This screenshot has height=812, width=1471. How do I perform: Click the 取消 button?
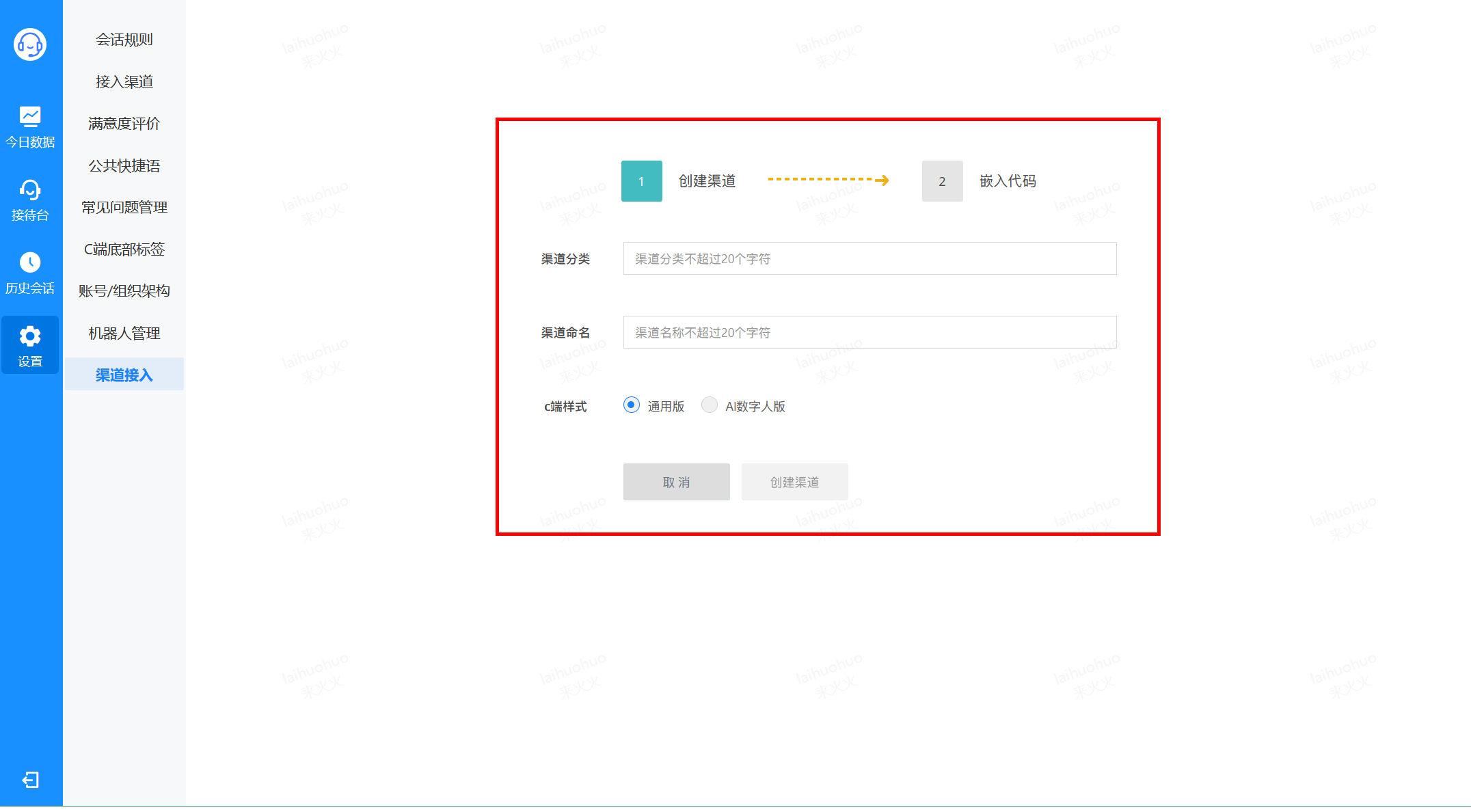click(677, 482)
